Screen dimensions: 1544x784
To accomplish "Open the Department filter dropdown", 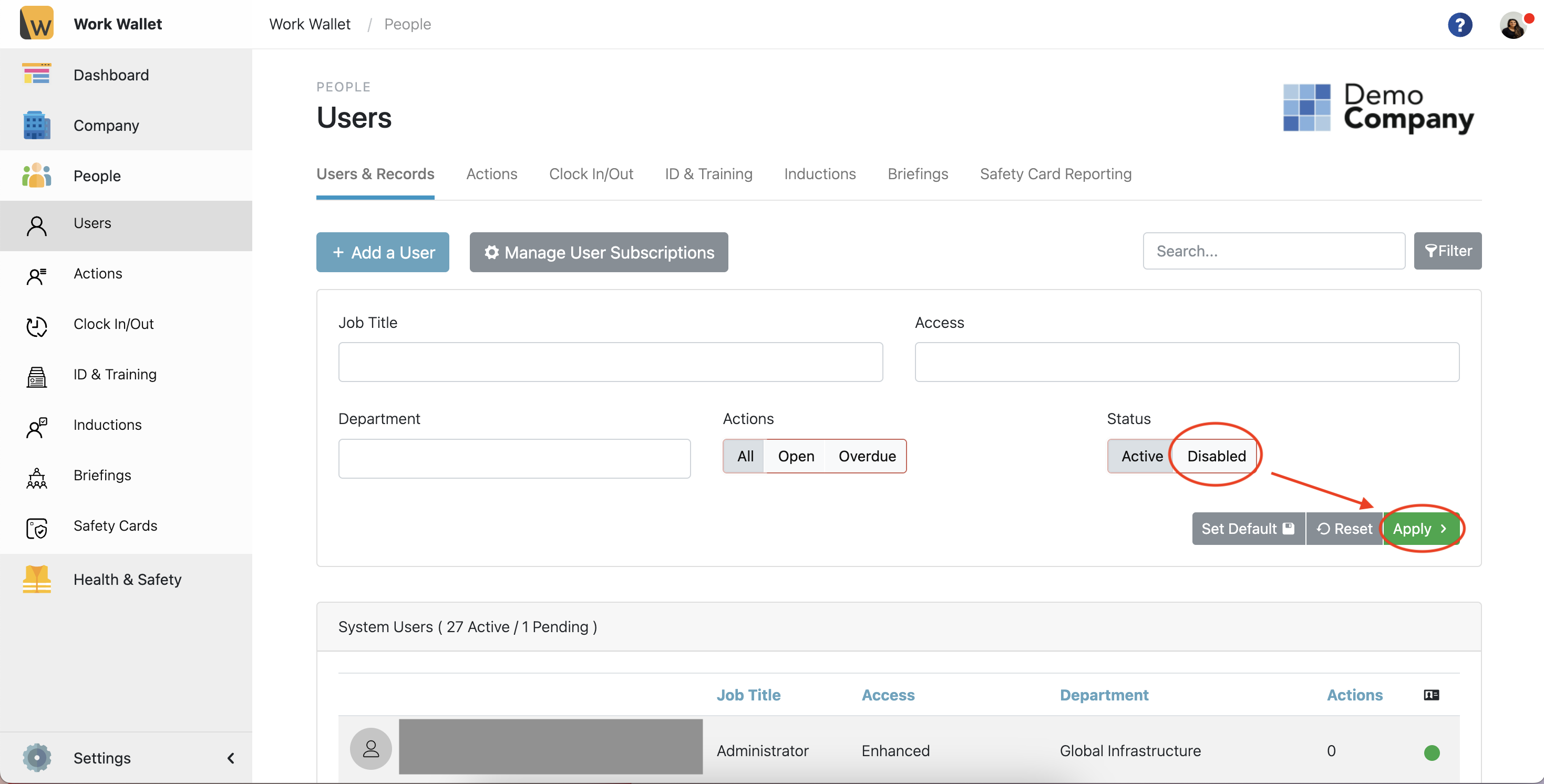I will [514, 459].
